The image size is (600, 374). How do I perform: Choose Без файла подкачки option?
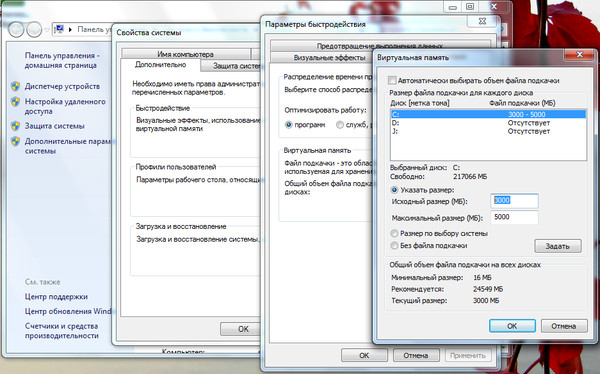[394, 245]
